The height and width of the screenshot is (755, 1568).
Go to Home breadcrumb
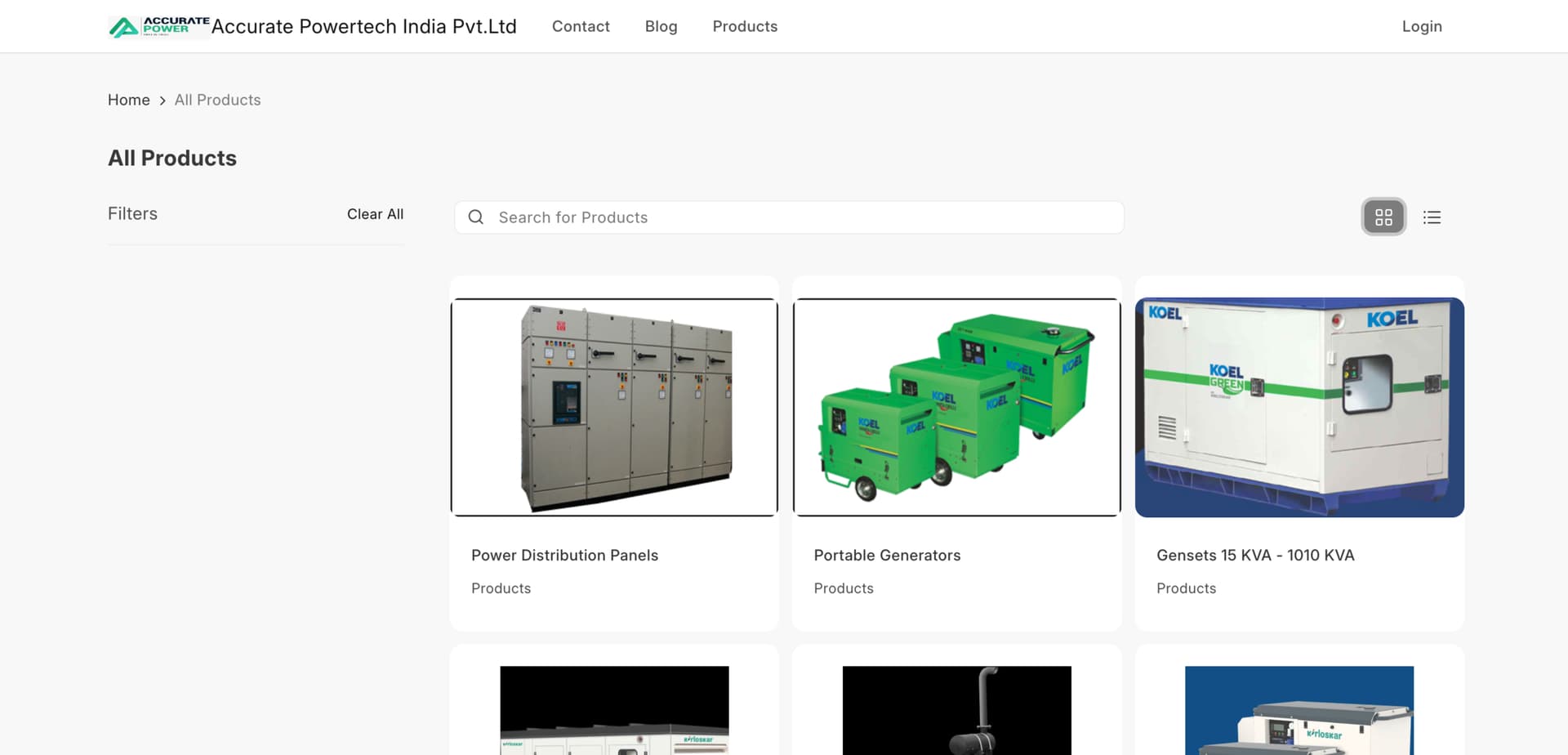(x=129, y=100)
